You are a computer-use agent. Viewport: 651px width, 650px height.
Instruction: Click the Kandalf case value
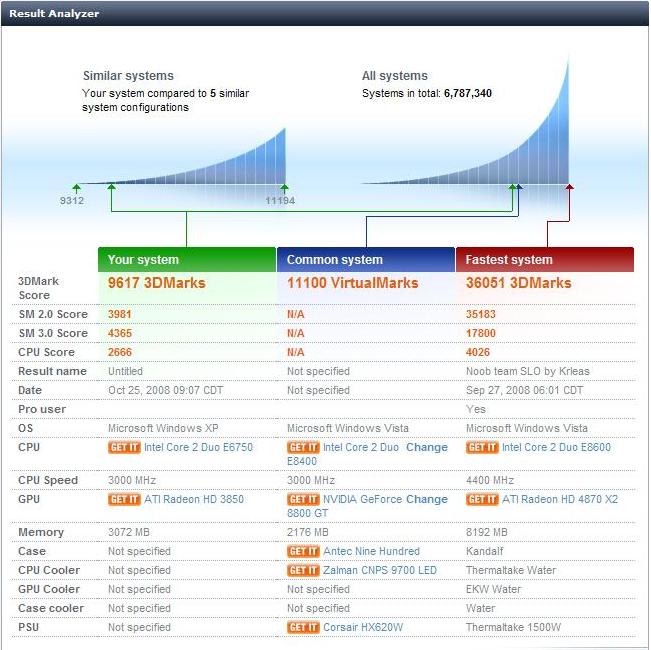[x=485, y=551]
